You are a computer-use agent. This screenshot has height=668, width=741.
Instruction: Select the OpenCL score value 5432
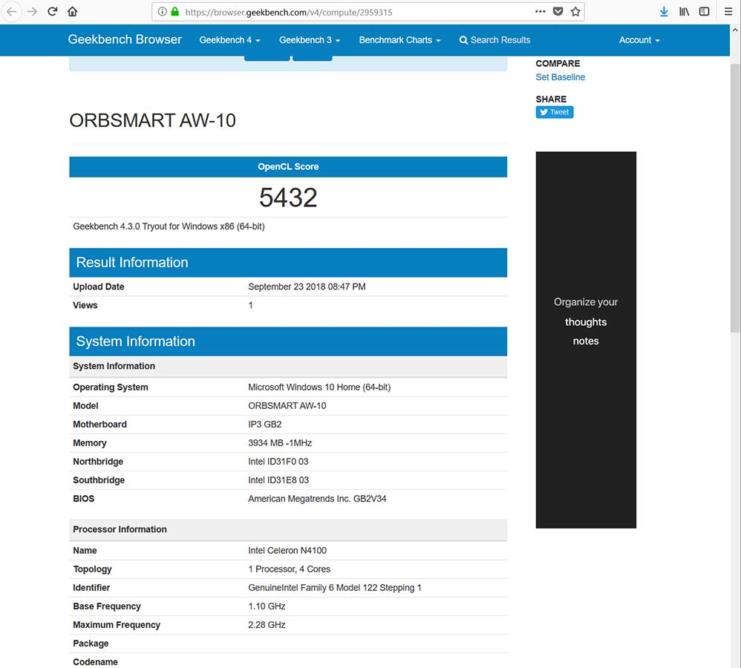click(x=288, y=197)
